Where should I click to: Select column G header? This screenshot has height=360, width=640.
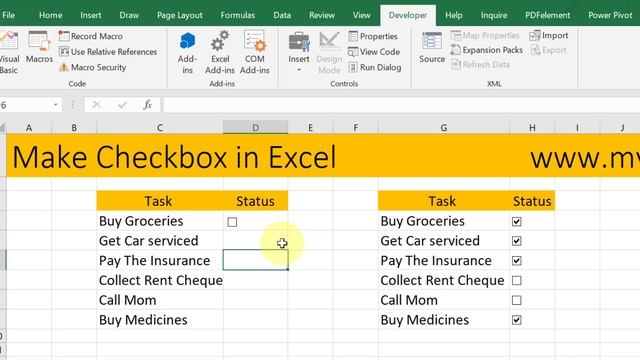[444, 128]
